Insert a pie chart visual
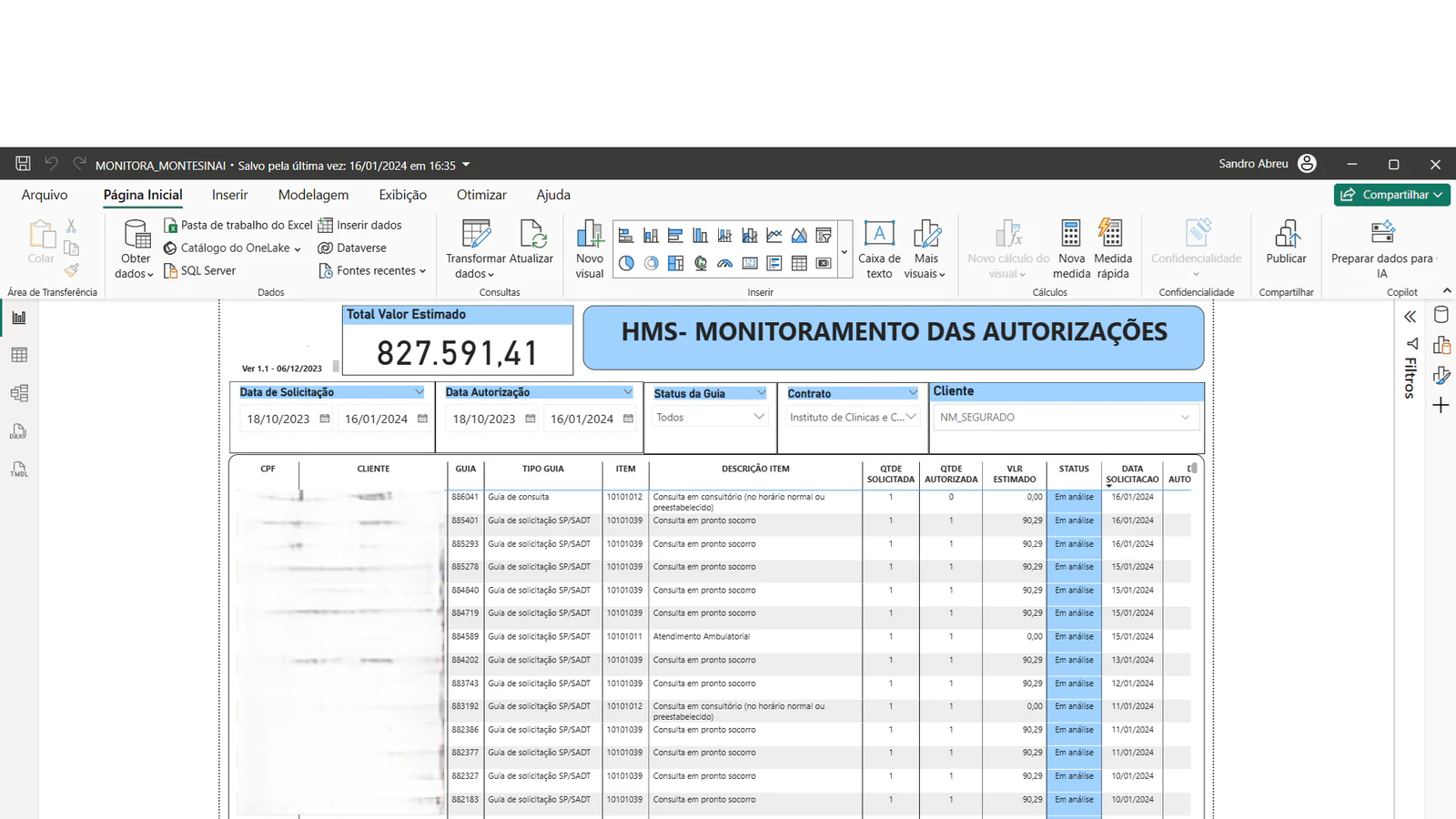Viewport: 1456px width, 819px height. point(626,263)
